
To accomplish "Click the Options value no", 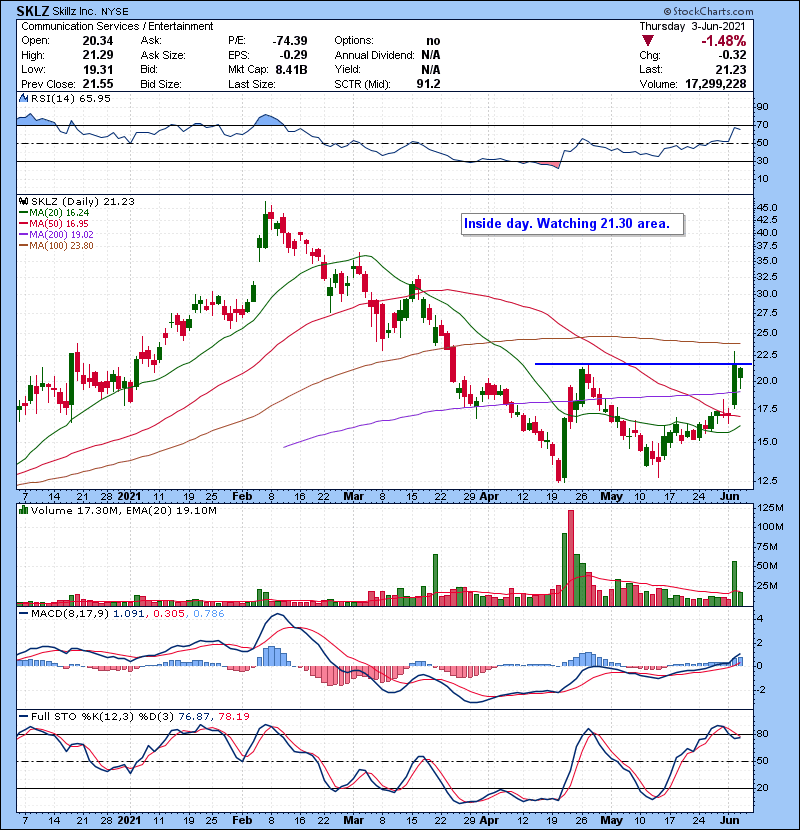I will [433, 41].
